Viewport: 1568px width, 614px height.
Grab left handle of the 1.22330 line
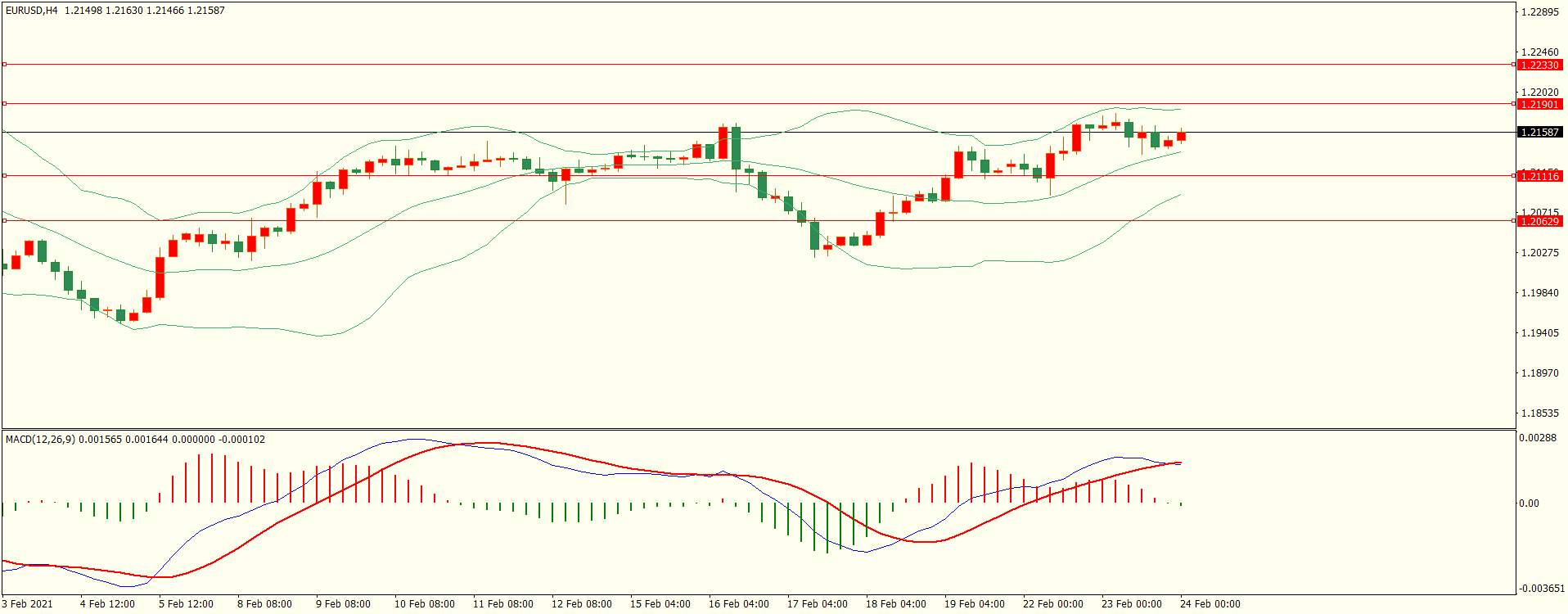[x=4, y=64]
